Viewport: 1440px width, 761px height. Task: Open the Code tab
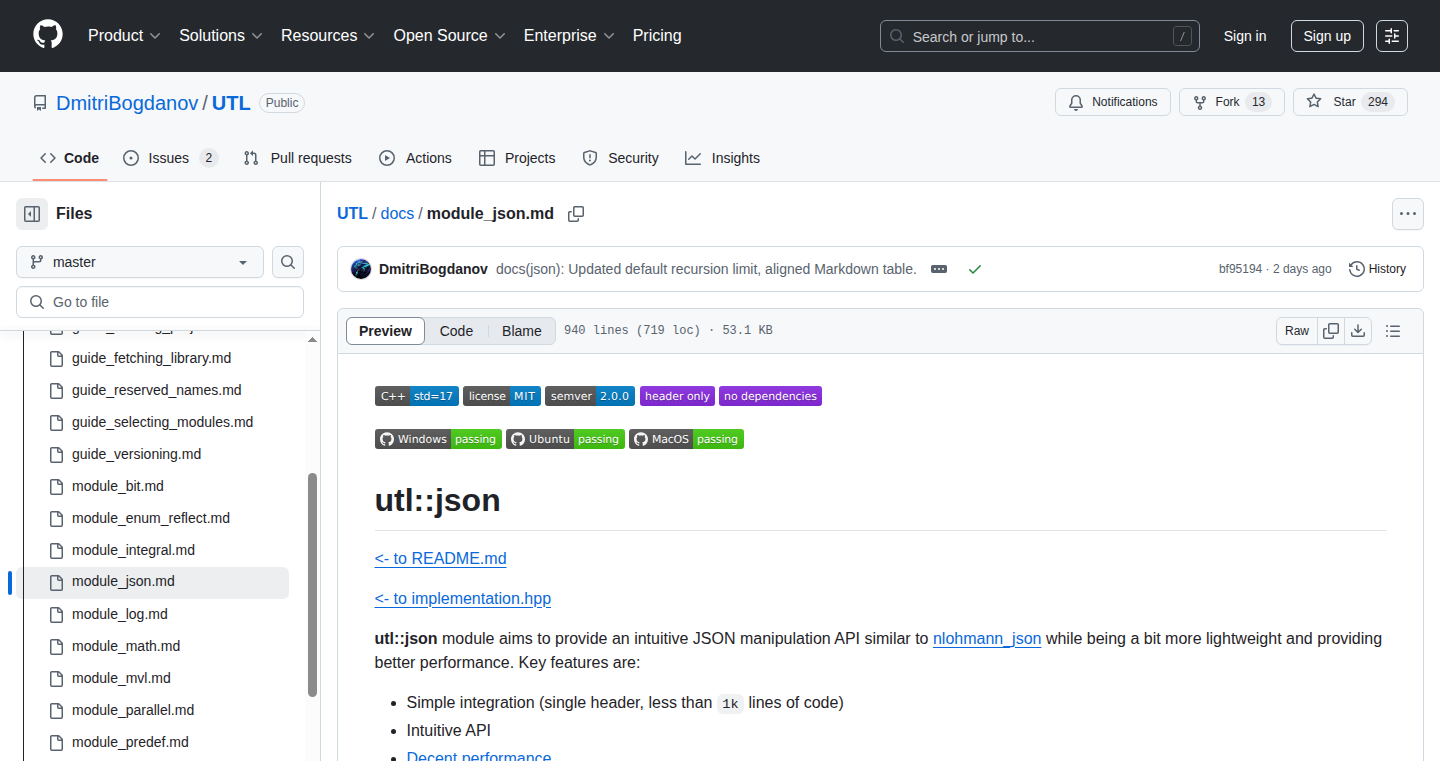pos(70,158)
